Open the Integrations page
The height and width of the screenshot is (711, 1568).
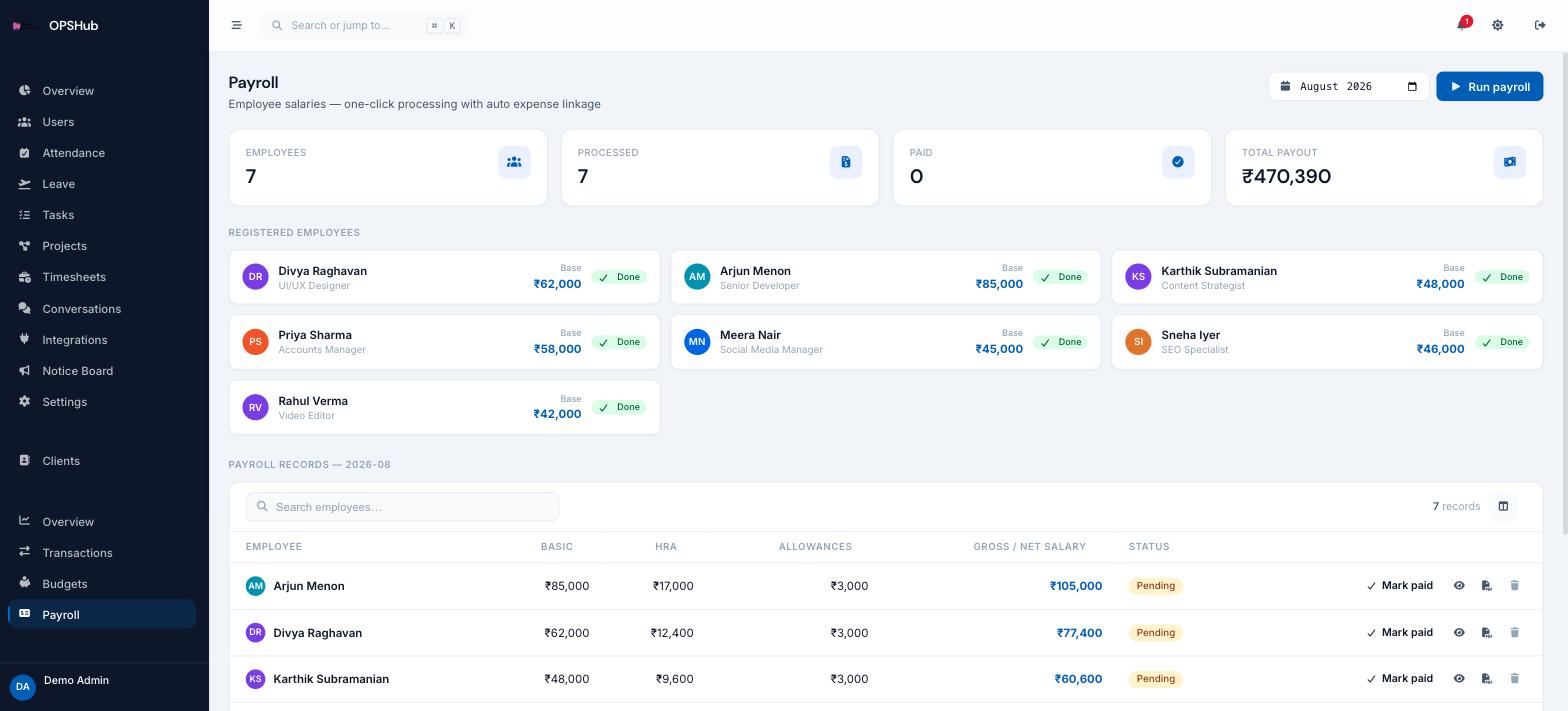coord(102,340)
